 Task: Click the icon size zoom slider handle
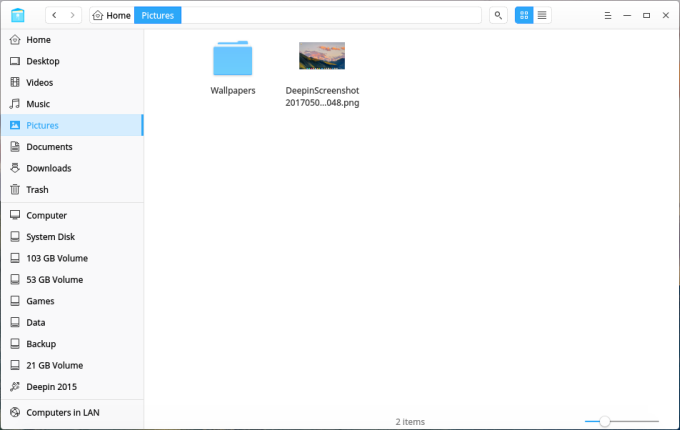pos(605,421)
